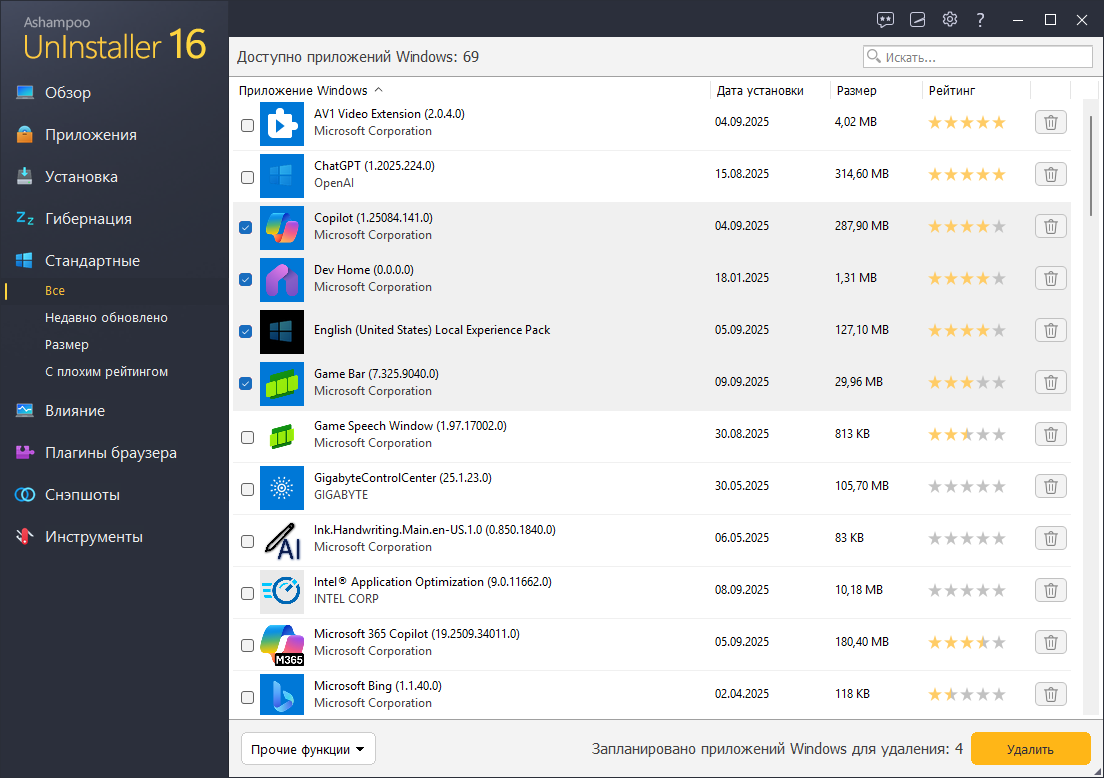Open the Обзор section
This screenshot has width=1104, height=778.
point(68,92)
